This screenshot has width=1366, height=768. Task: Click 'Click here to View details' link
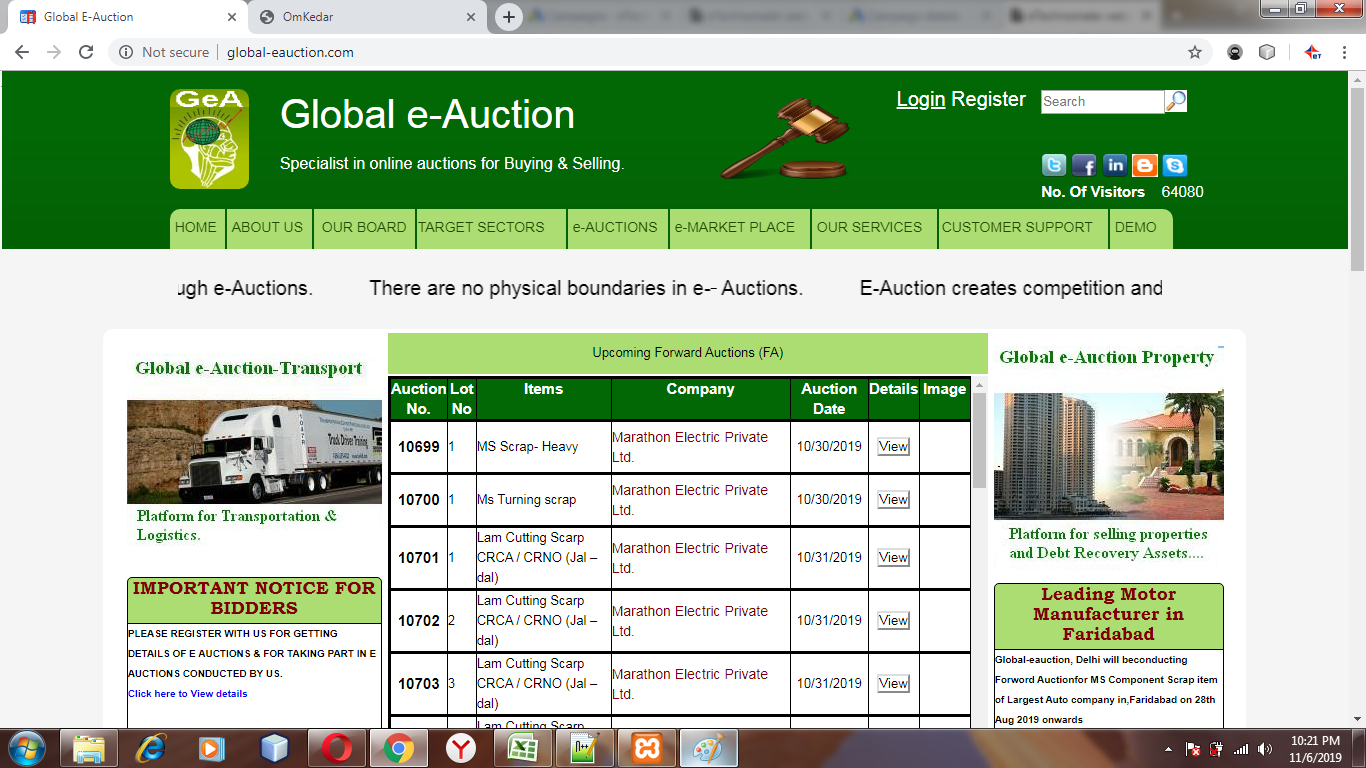(x=188, y=694)
